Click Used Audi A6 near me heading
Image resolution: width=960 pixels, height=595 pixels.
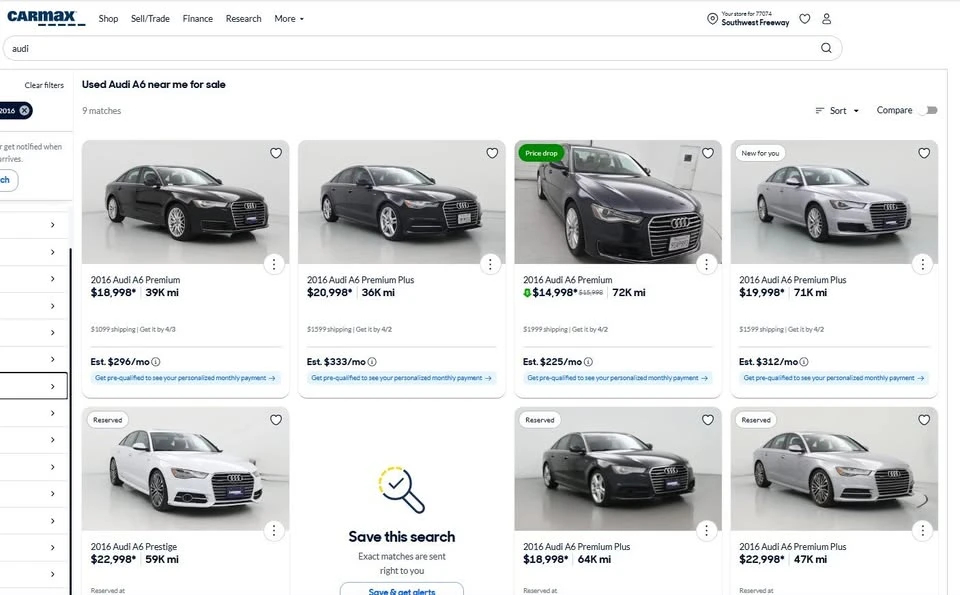pyautogui.click(x=154, y=84)
